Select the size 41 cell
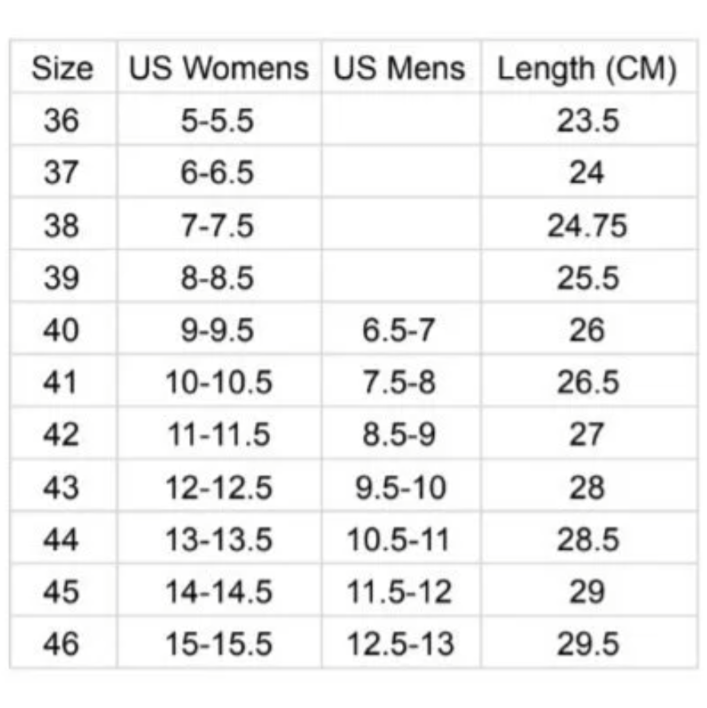The height and width of the screenshot is (708, 707). pyautogui.click(x=62, y=382)
